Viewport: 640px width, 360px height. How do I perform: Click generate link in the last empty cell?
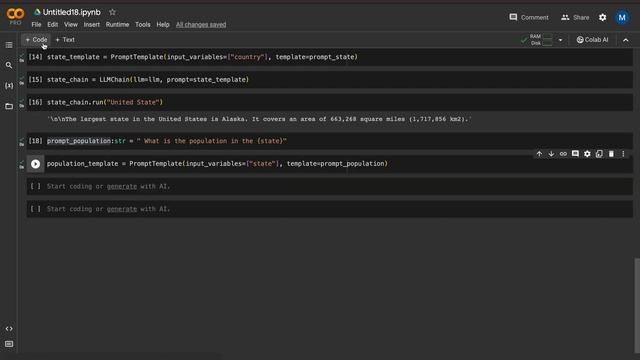pyautogui.click(x=122, y=209)
